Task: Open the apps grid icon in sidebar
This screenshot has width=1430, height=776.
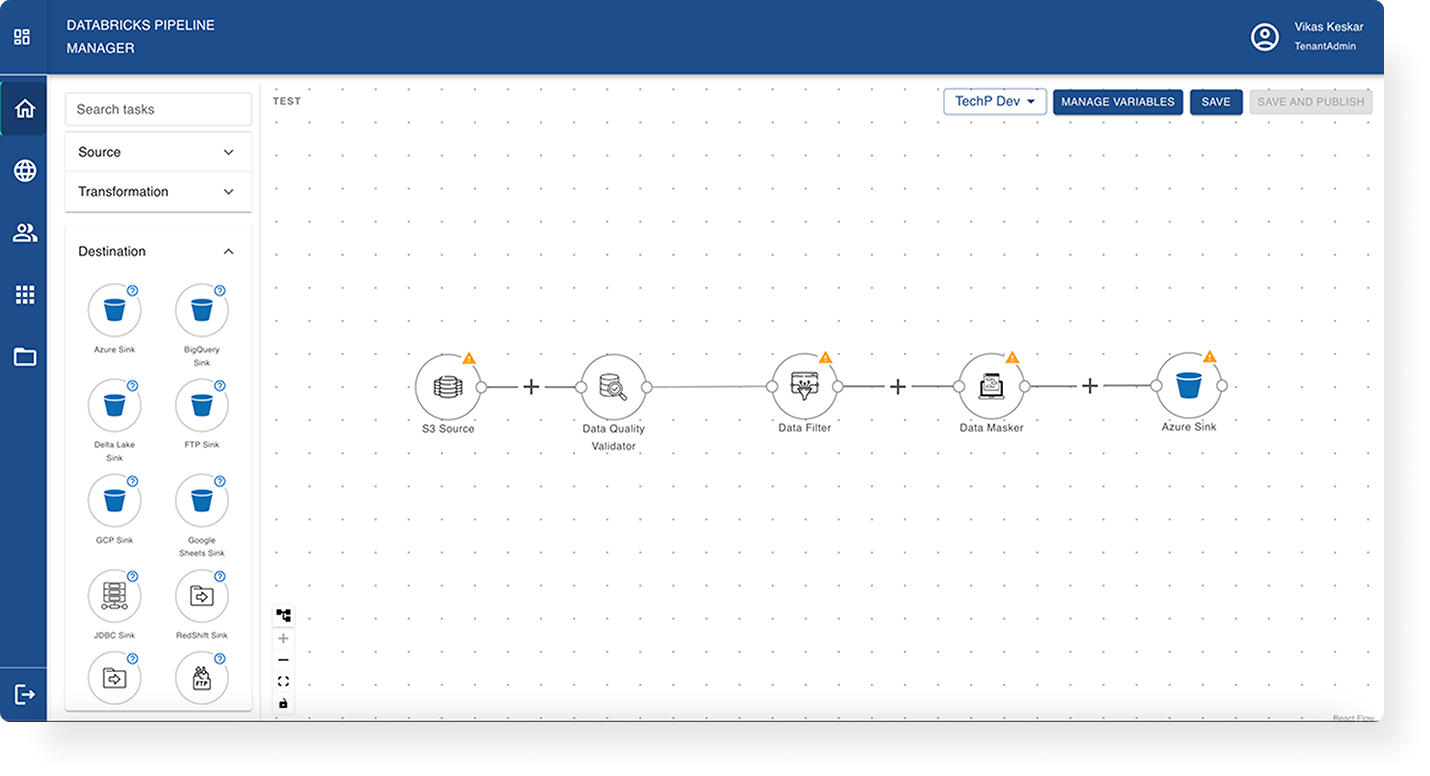Action: pos(25,294)
